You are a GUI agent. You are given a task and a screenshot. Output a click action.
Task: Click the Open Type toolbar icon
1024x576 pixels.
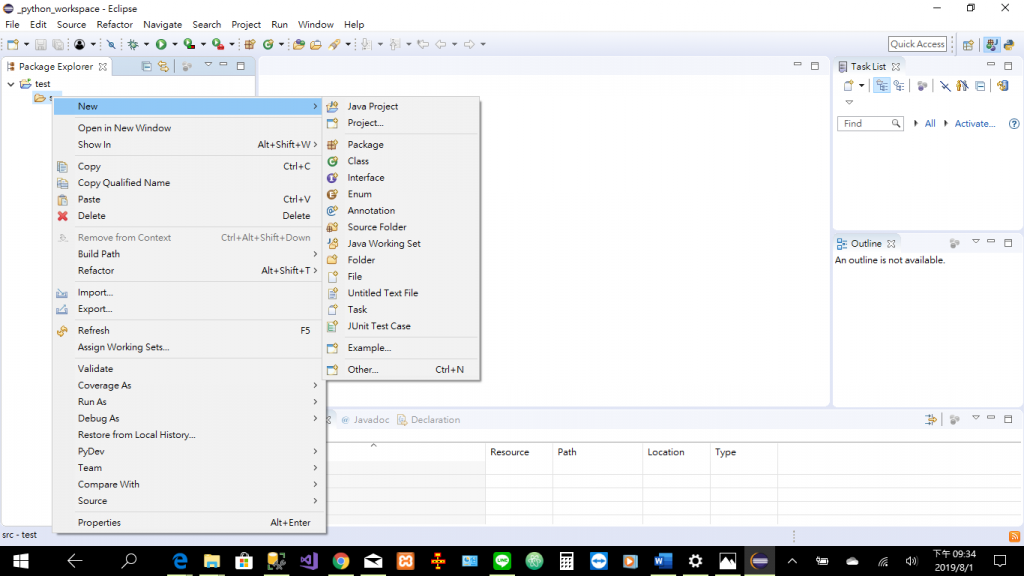tap(298, 44)
